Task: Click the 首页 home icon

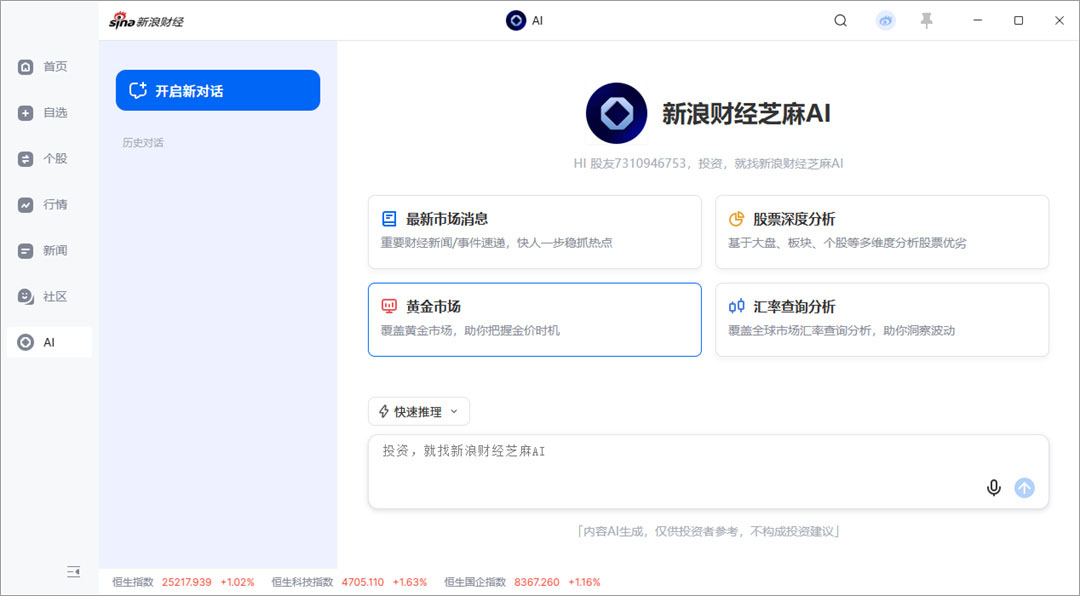Action: [x=25, y=67]
